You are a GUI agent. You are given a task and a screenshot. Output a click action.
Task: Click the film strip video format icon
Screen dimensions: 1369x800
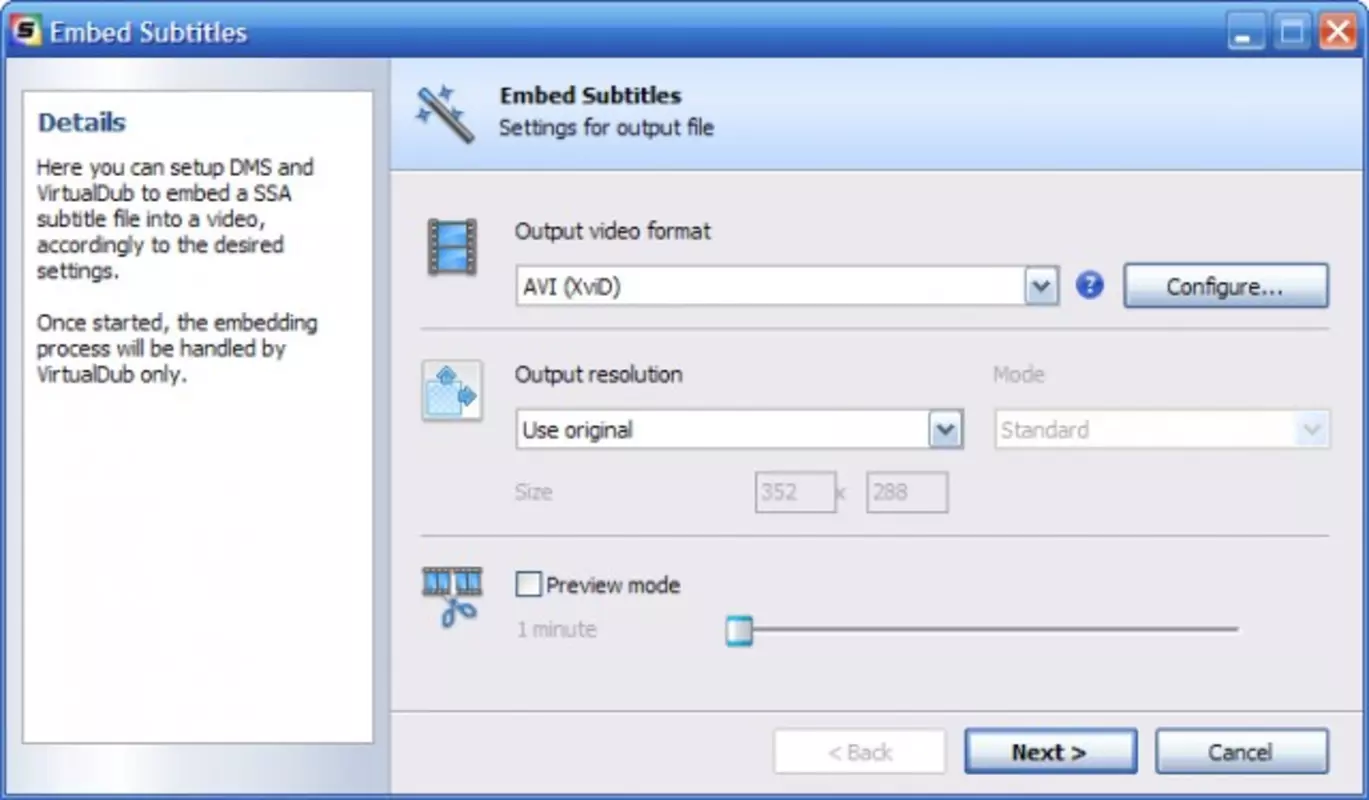click(x=452, y=246)
